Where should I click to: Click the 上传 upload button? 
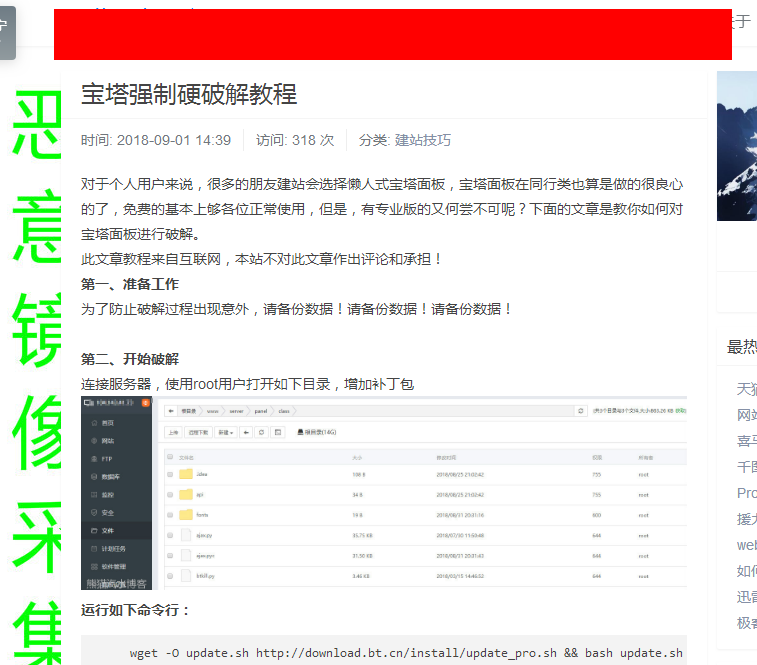click(173, 432)
